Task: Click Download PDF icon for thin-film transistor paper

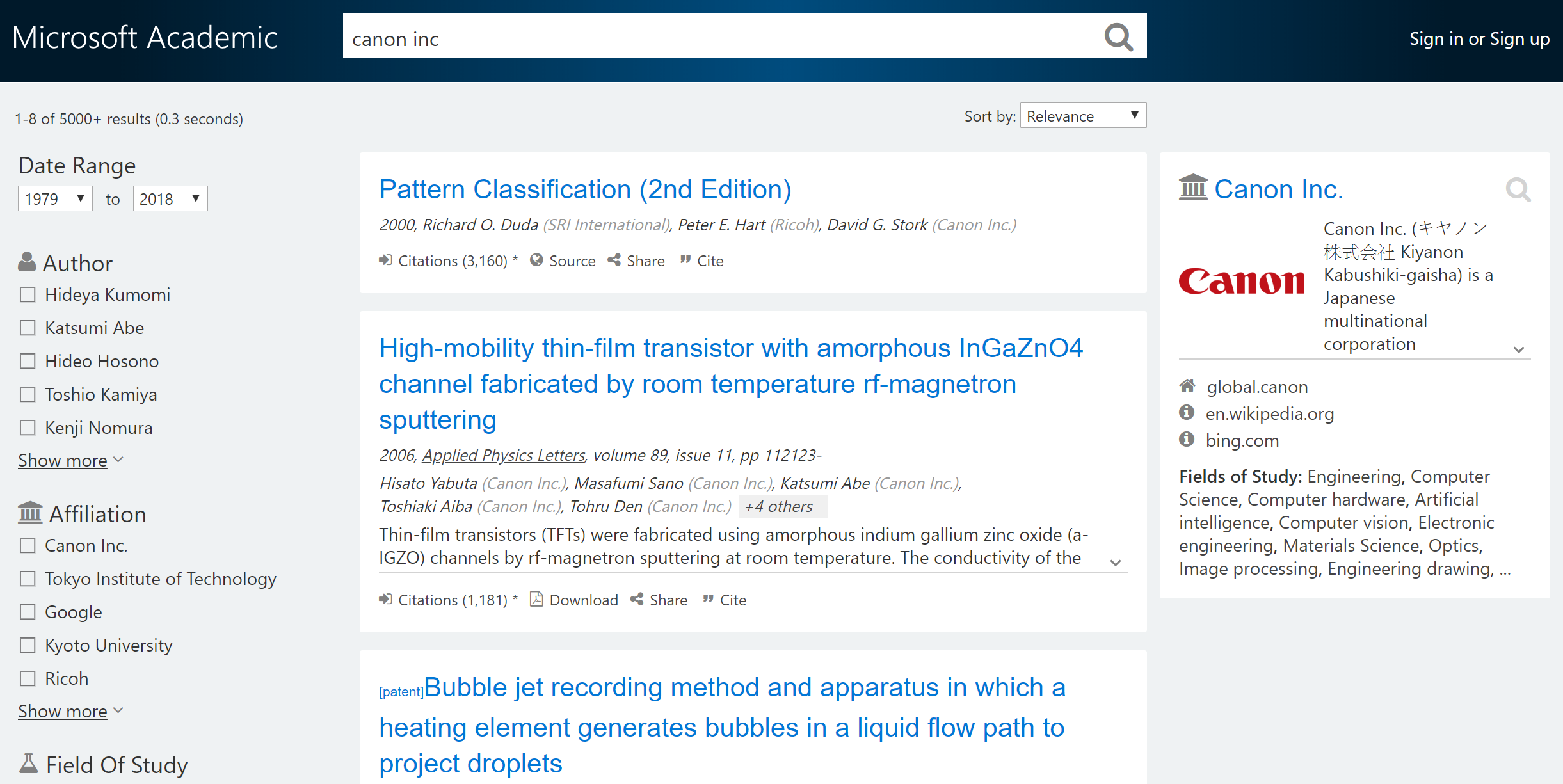Action: point(536,599)
